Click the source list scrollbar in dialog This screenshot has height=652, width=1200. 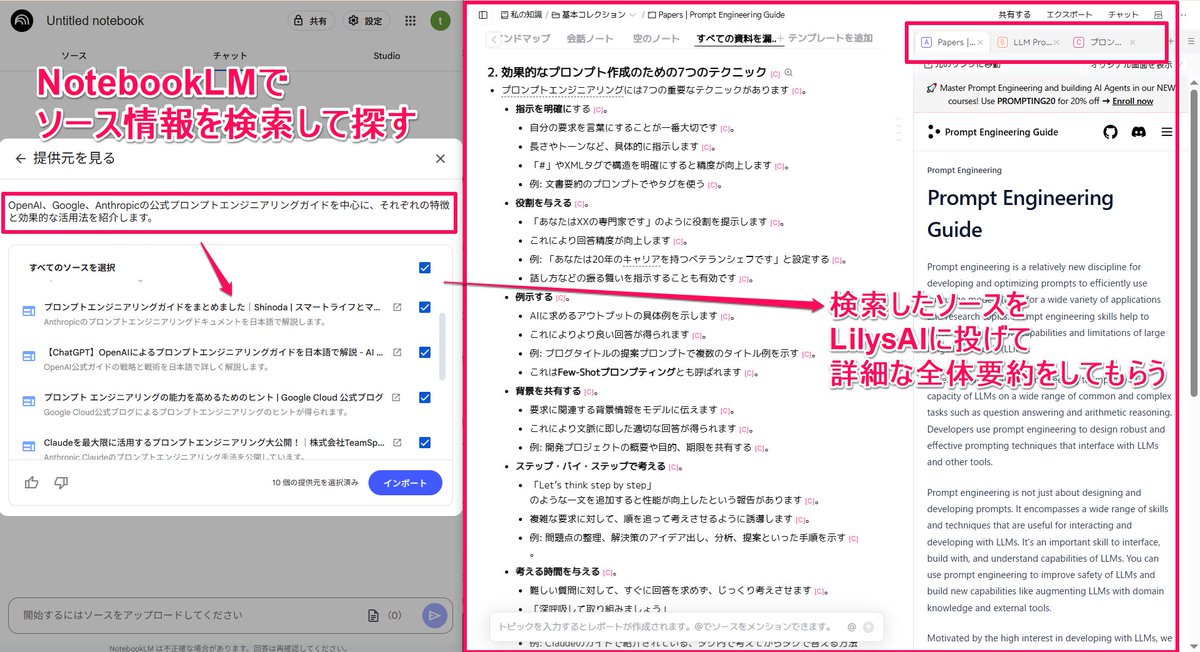tap(443, 345)
